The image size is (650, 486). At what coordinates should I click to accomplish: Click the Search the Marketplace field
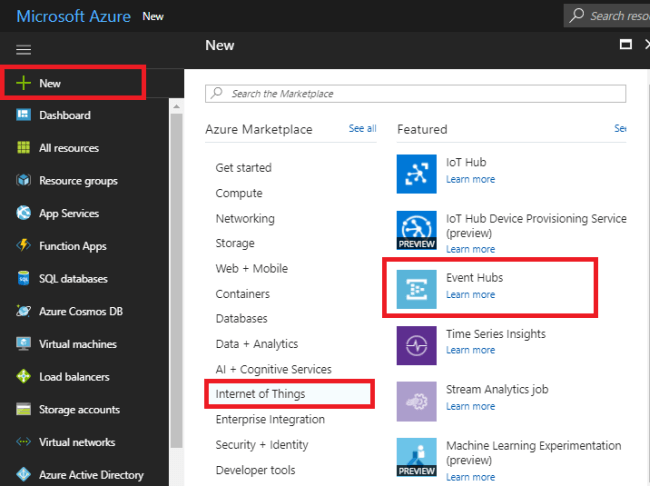(415, 93)
